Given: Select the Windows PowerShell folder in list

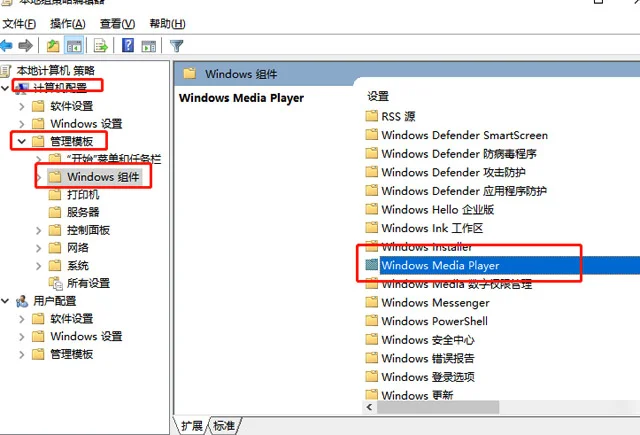Looking at the screenshot, I should (434, 321).
